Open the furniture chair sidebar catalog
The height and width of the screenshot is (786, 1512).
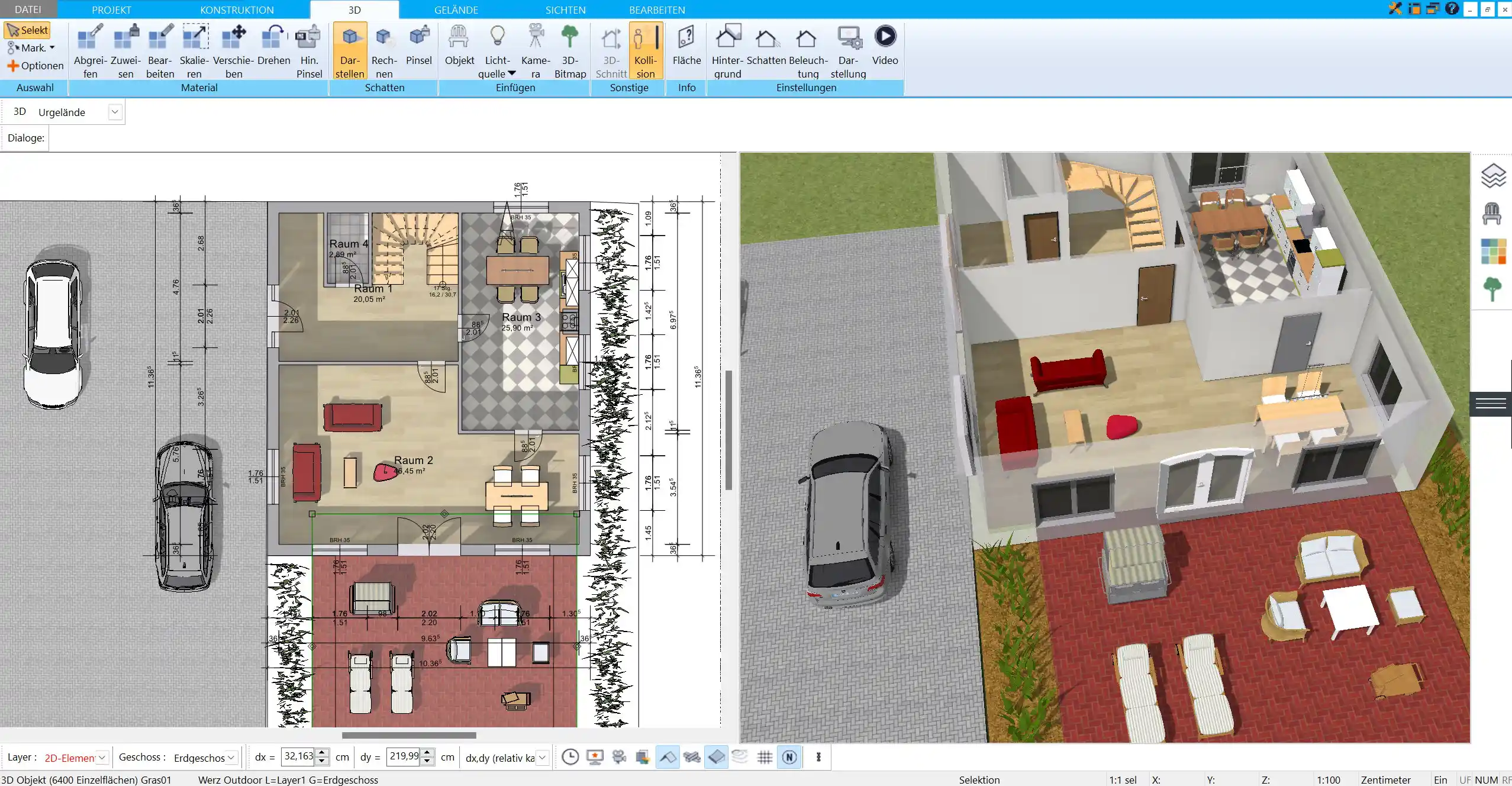1492,213
